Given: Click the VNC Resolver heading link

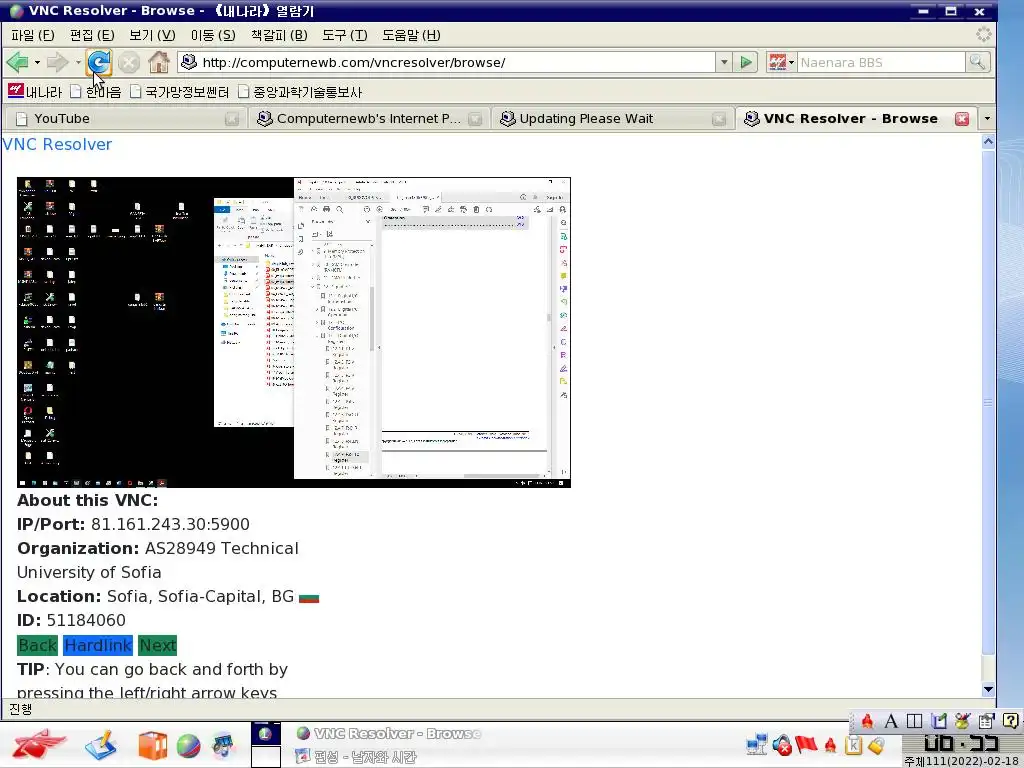Looking at the screenshot, I should [x=57, y=144].
